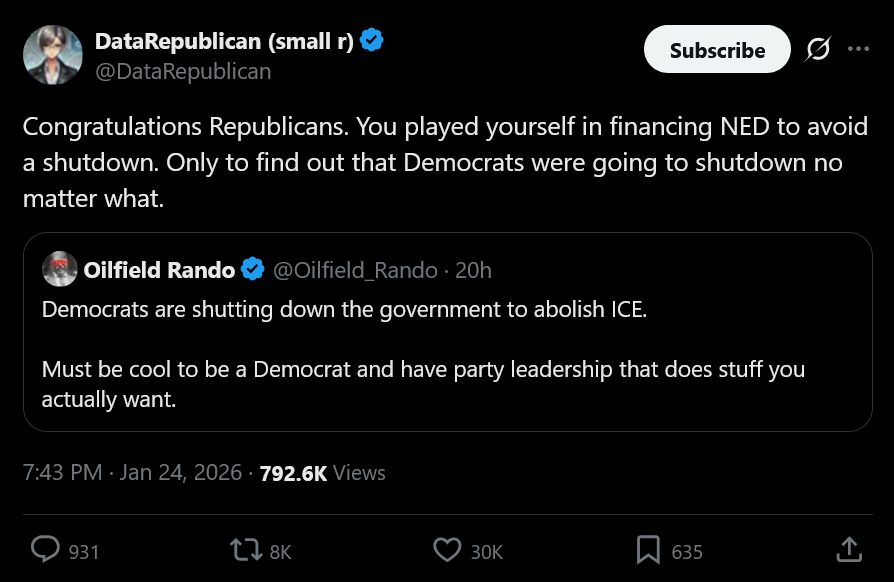Like the post with heart icon
This screenshot has width=894, height=582.
pos(447,550)
